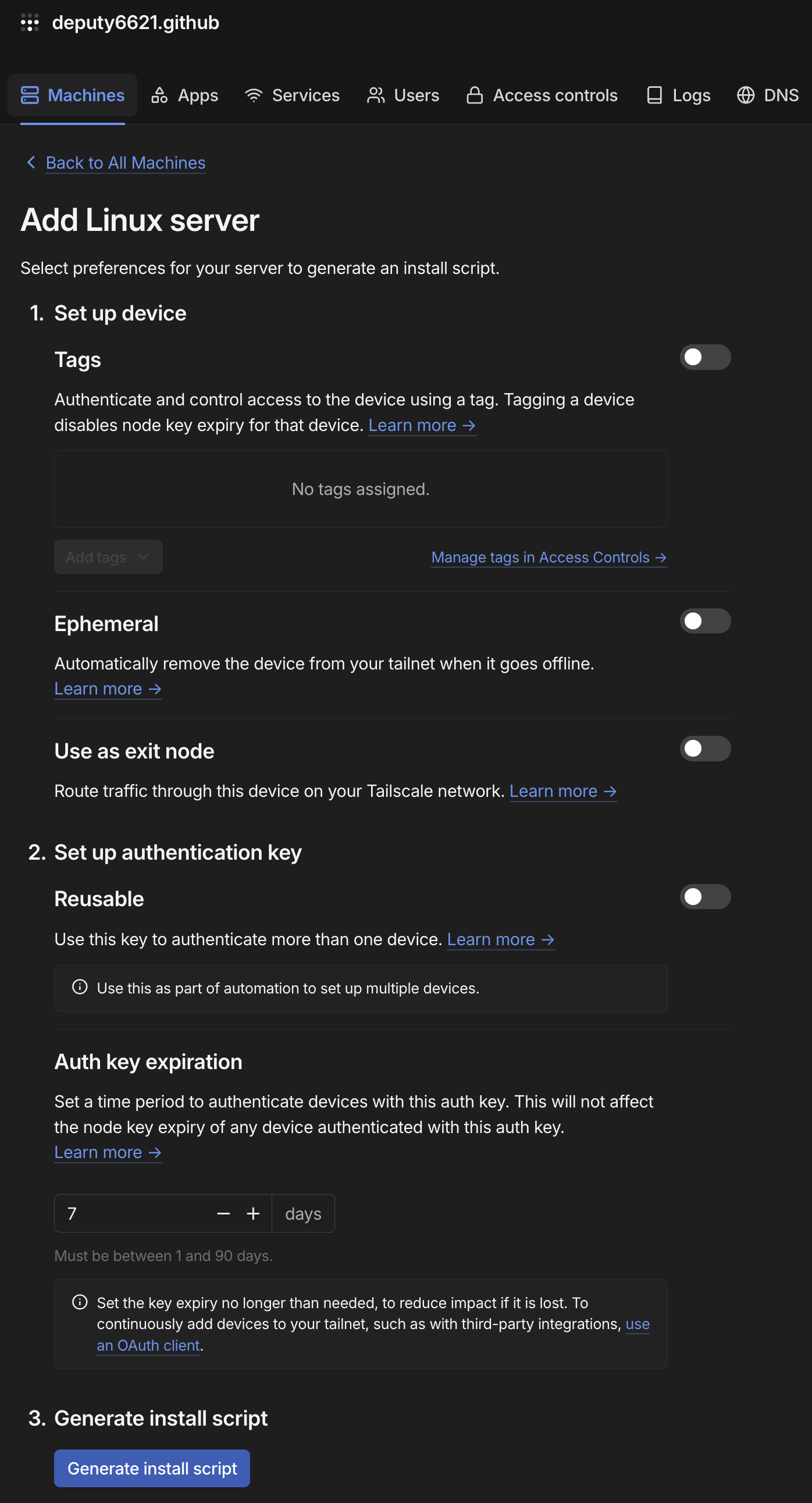Viewport: 812px width, 1503px height.
Task: Click the Apps icon in navigation
Action: (x=159, y=95)
